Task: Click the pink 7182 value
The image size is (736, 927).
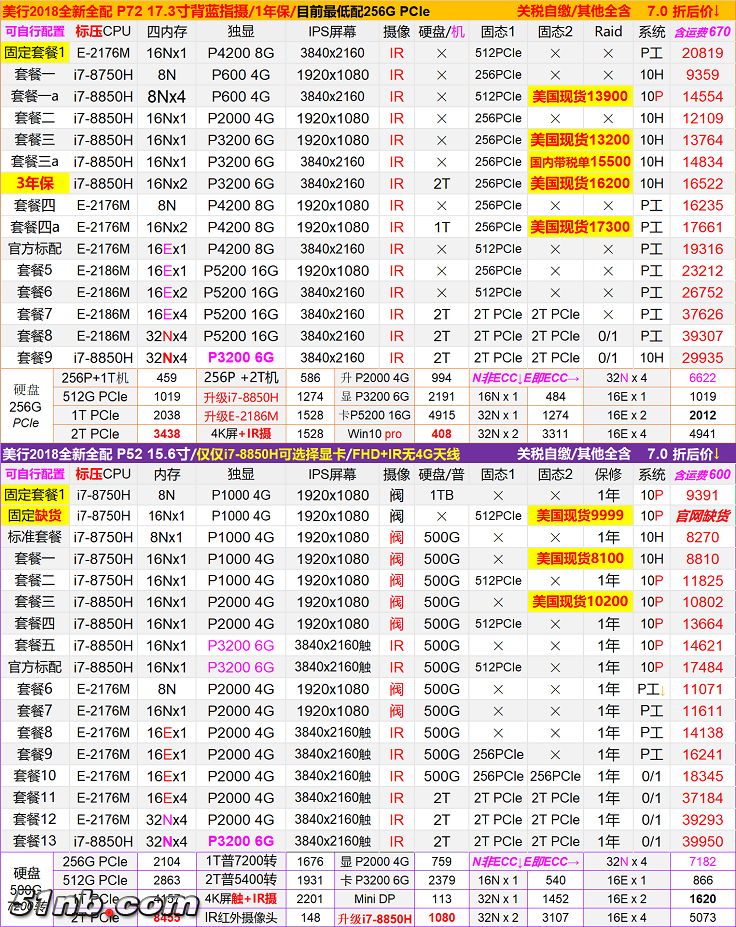Action: coord(702,862)
